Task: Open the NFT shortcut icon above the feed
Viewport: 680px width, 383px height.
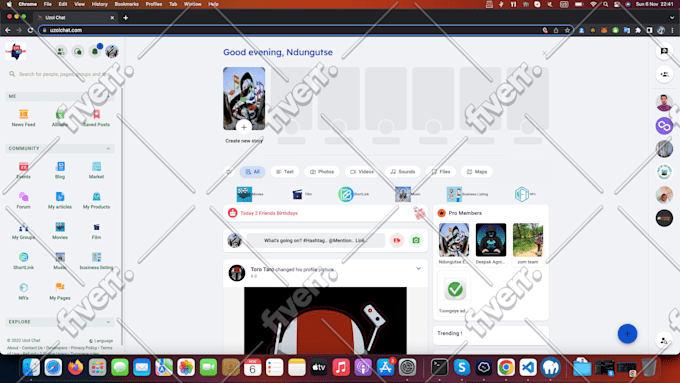Action: pyautogui.click(x=522, y=194)
